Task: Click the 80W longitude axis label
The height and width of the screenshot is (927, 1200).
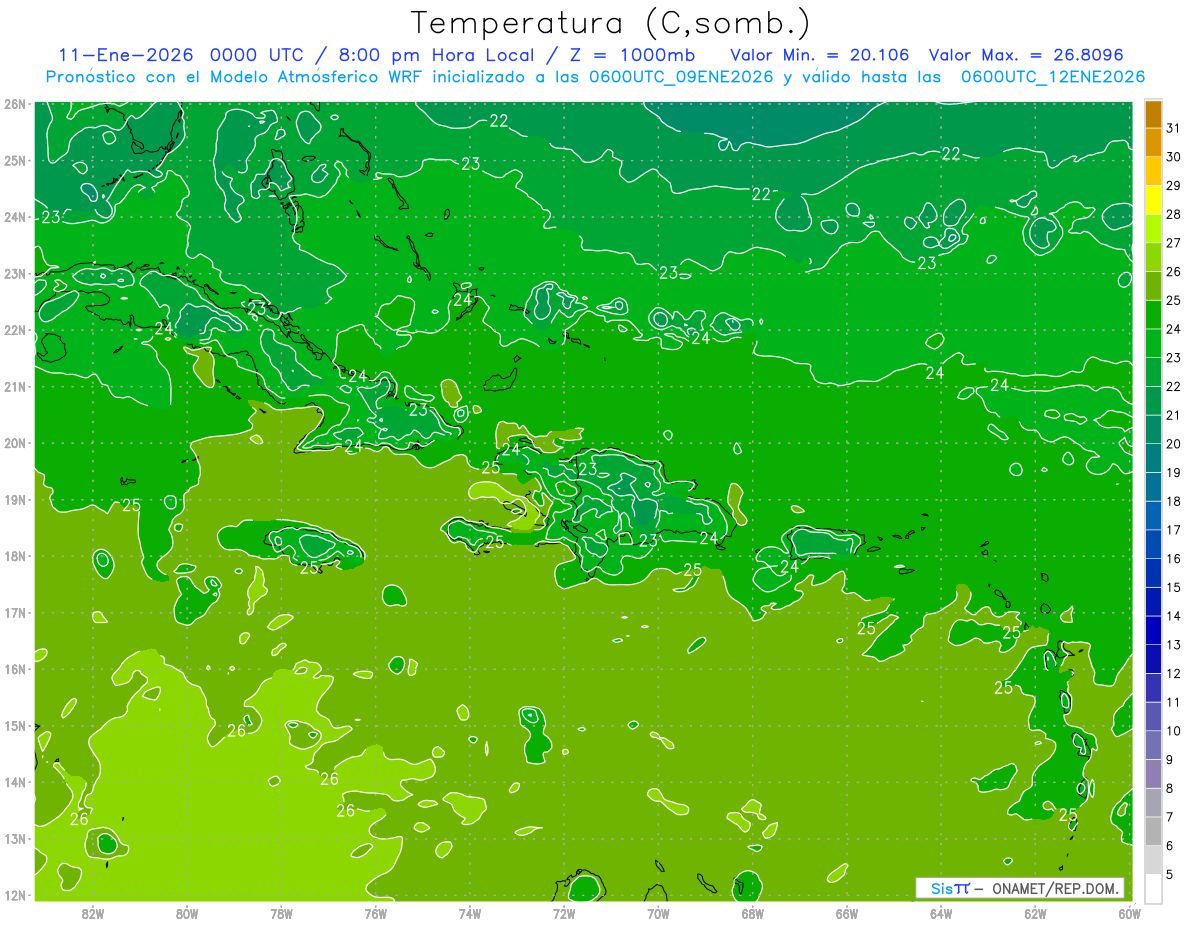Action: (x=187, y=912)
